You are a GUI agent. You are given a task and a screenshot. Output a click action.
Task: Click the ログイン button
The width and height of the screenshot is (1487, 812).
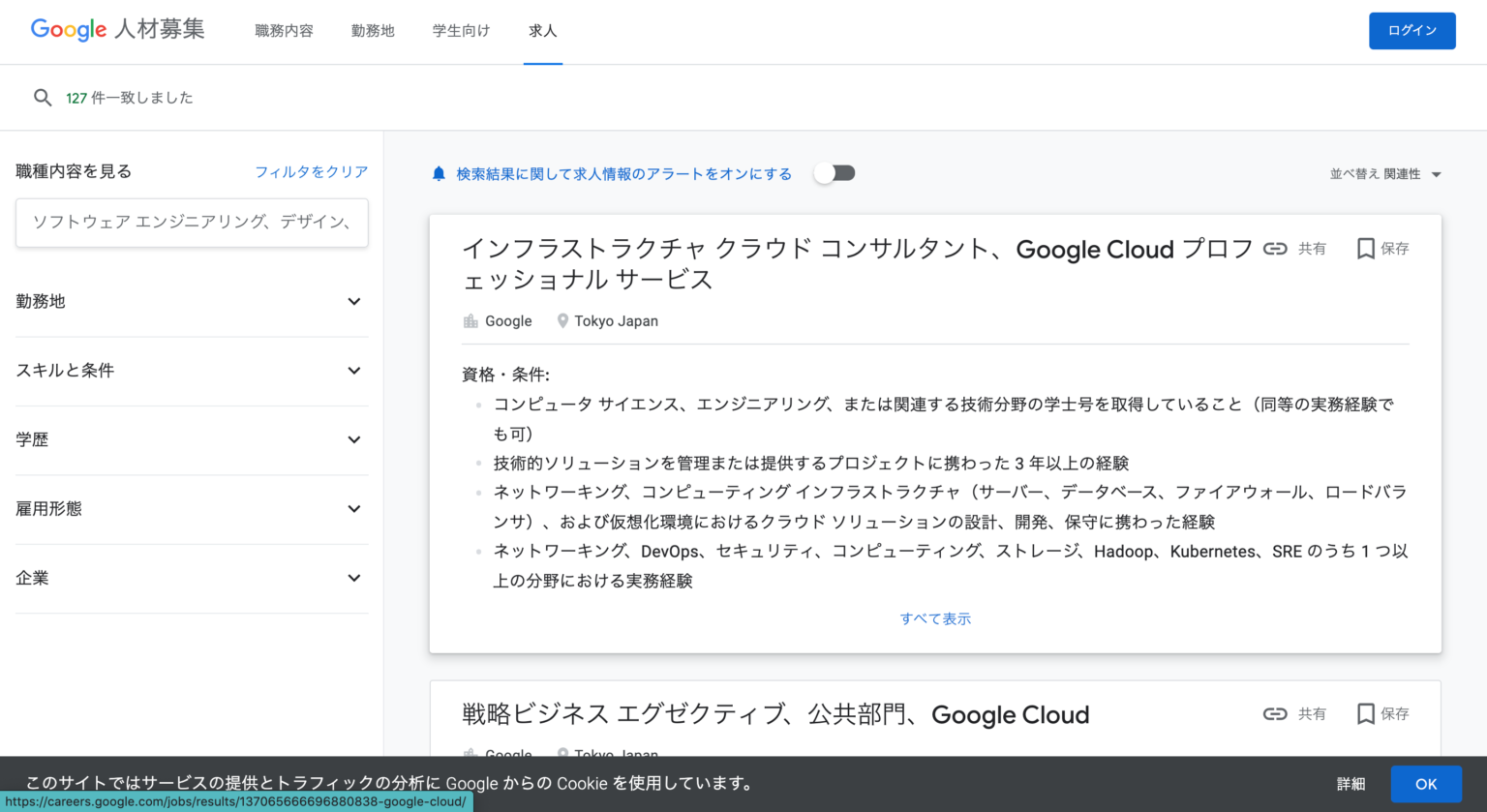(1411, 30)
